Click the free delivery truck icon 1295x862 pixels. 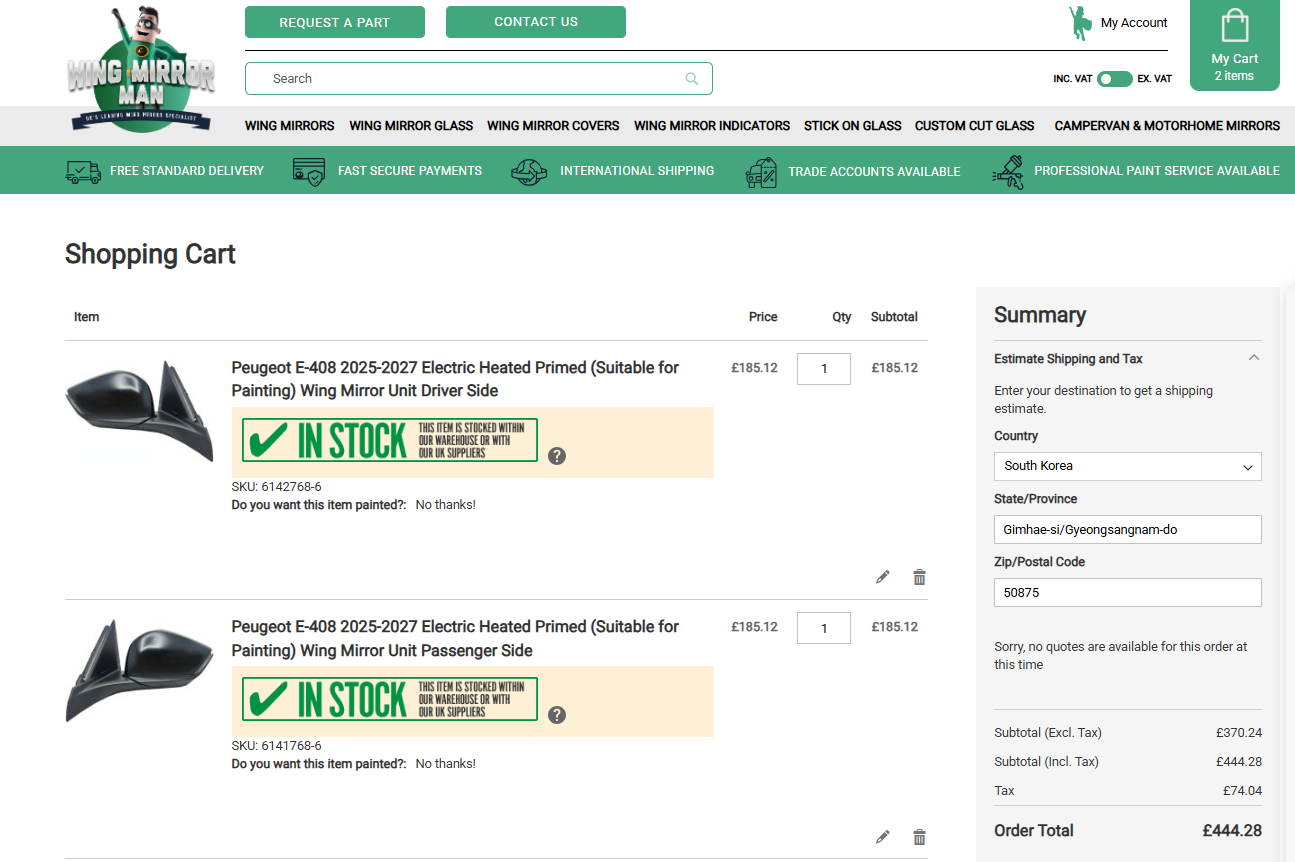(x=83, y=171)
